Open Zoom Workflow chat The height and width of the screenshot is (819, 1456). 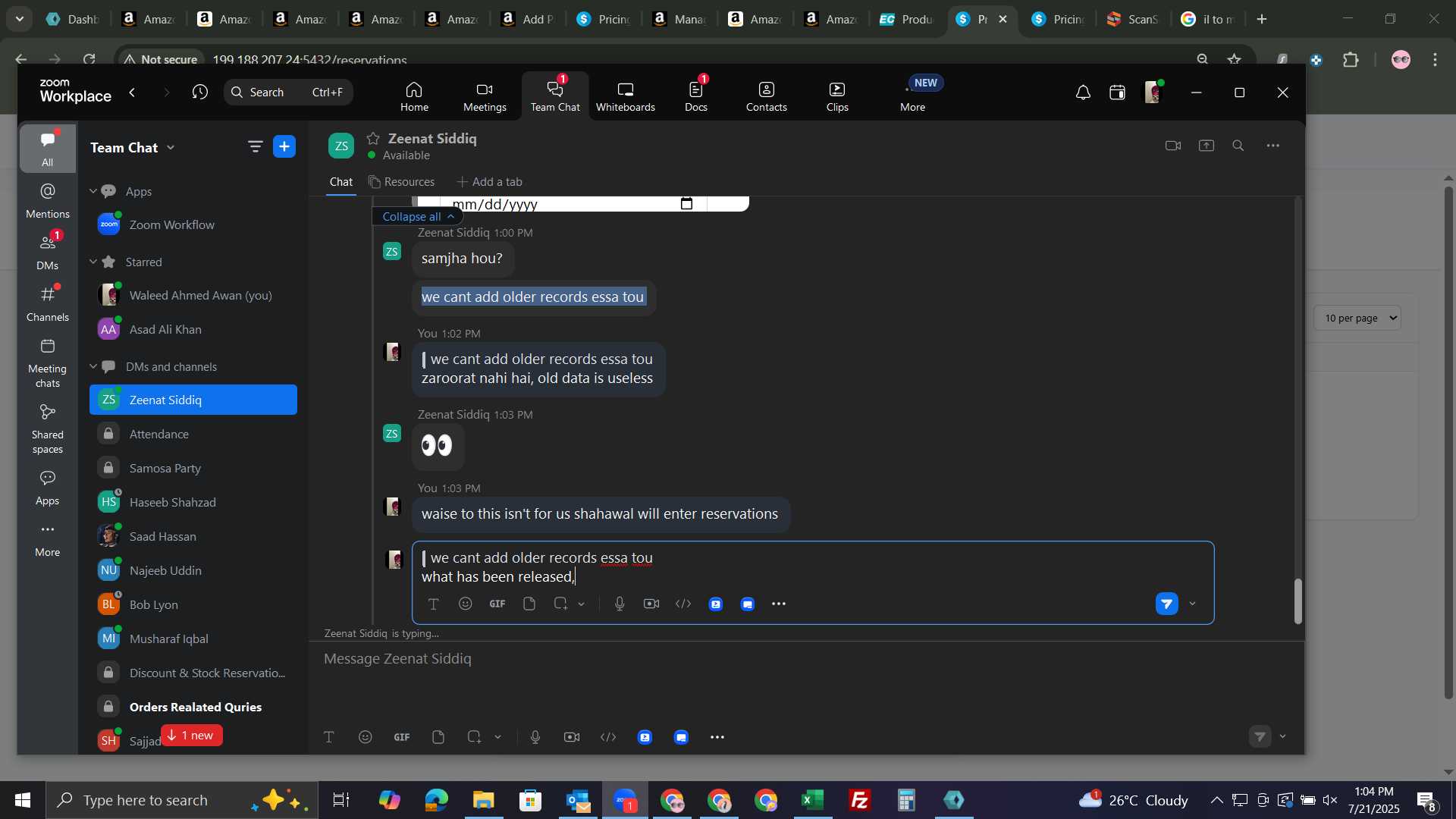[x=193, y=225]
